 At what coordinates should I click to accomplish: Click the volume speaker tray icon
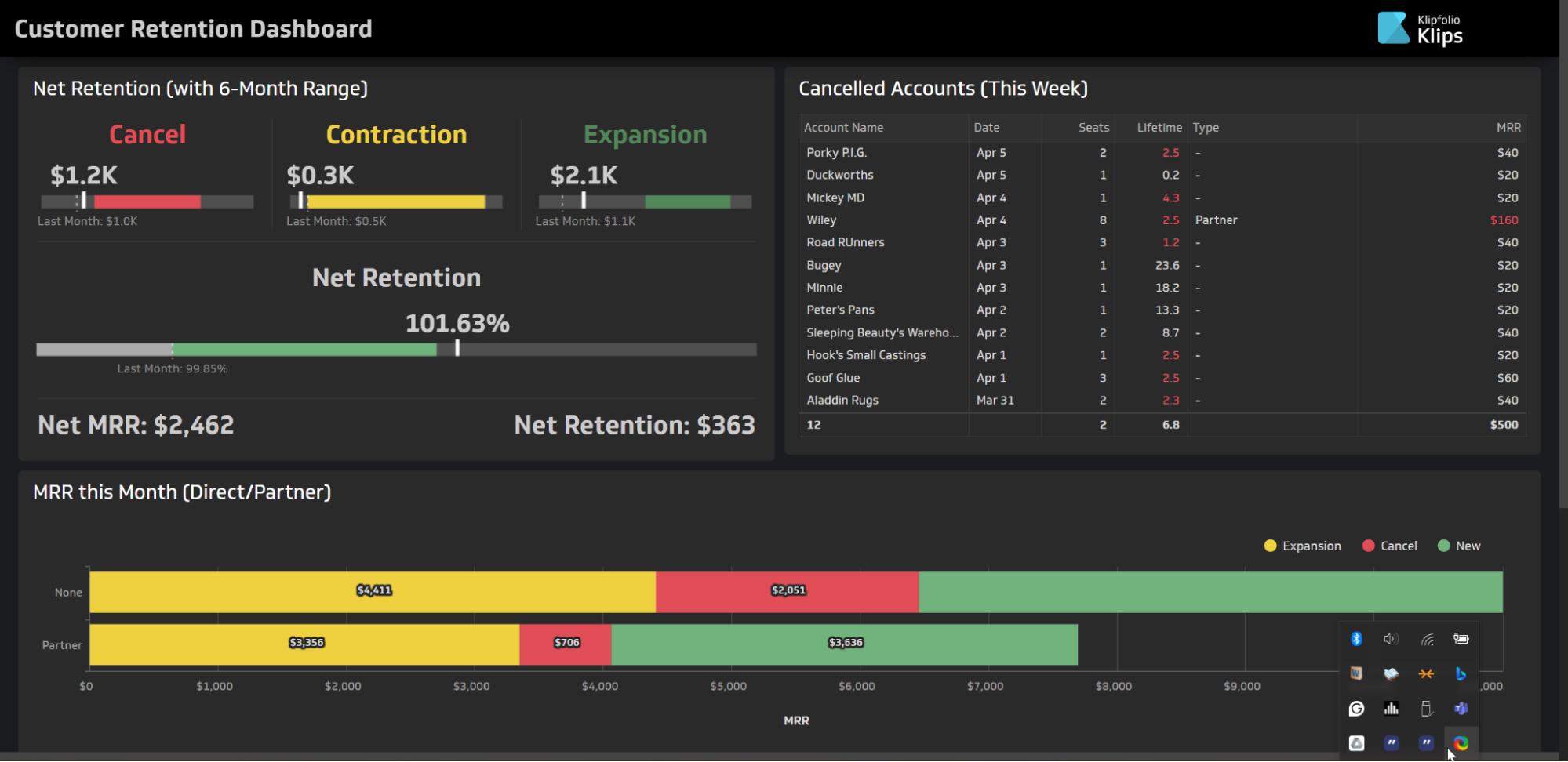coord(1391,639)
